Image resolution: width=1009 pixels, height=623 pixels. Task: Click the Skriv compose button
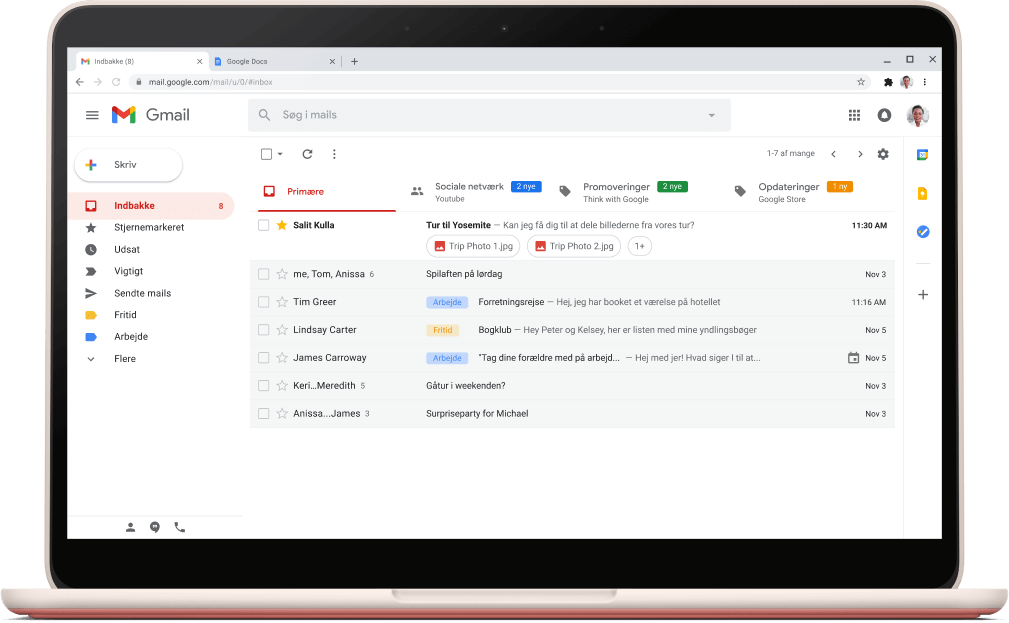click(128, 165)
